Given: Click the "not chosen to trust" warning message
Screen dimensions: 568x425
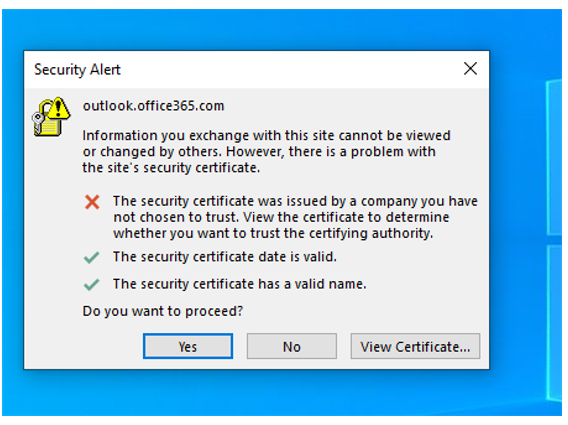Looking at the screenshot, I should (x=295, y=217).
